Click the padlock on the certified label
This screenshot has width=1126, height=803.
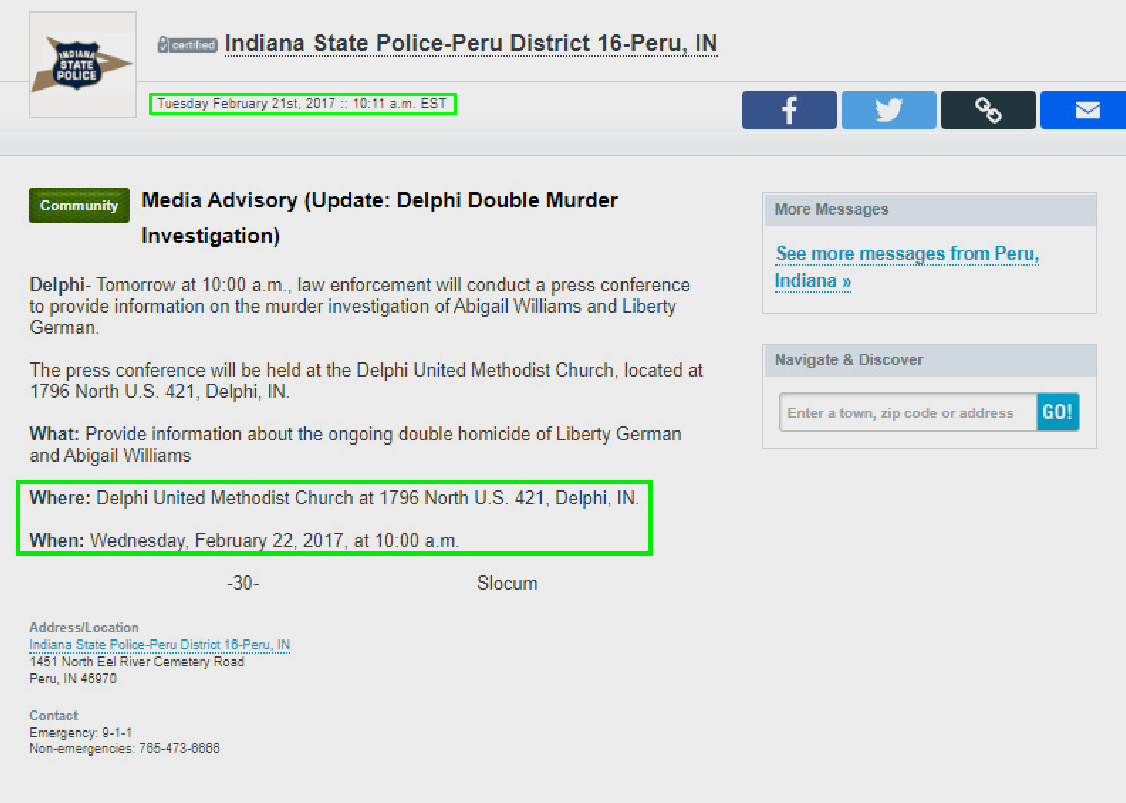pos(163,43)
